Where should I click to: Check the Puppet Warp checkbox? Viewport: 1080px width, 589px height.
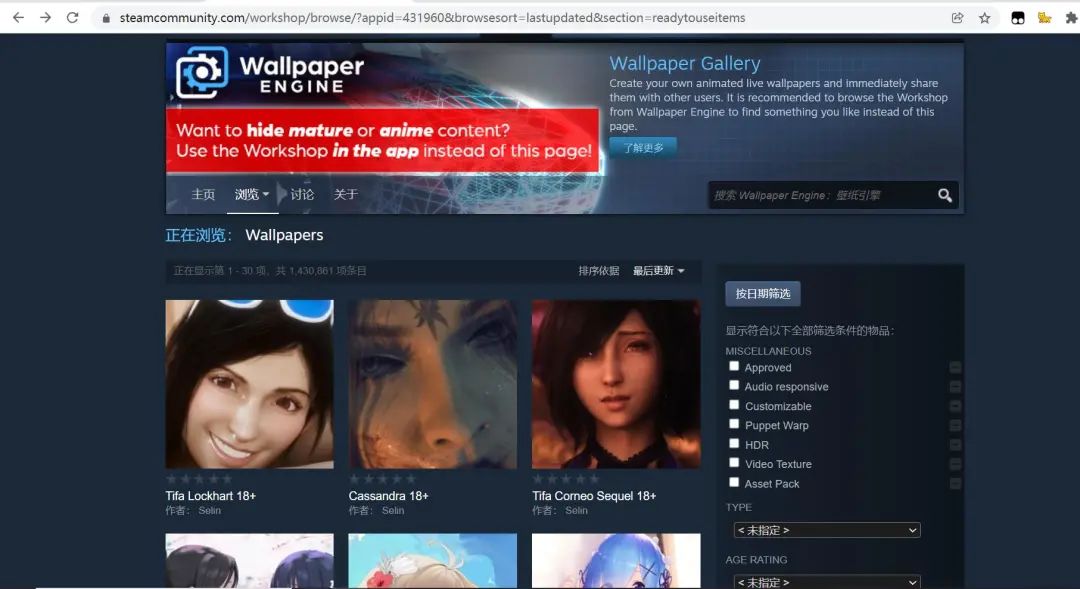click(734, 424)
